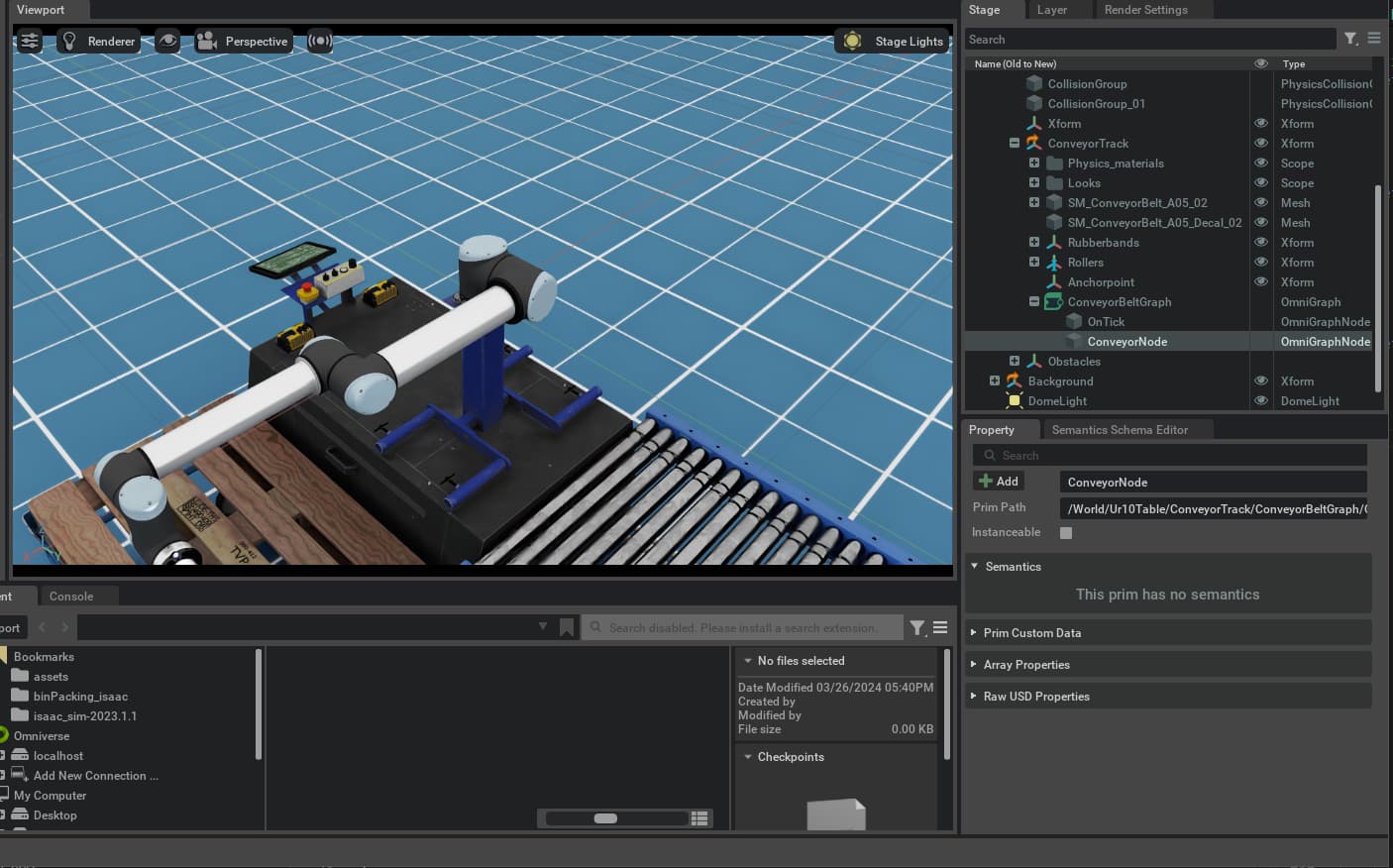1393x868 pixels.
Task: Click the Renderer lightbulb icon
Action: pyautogui.click(x=69, y=41)
